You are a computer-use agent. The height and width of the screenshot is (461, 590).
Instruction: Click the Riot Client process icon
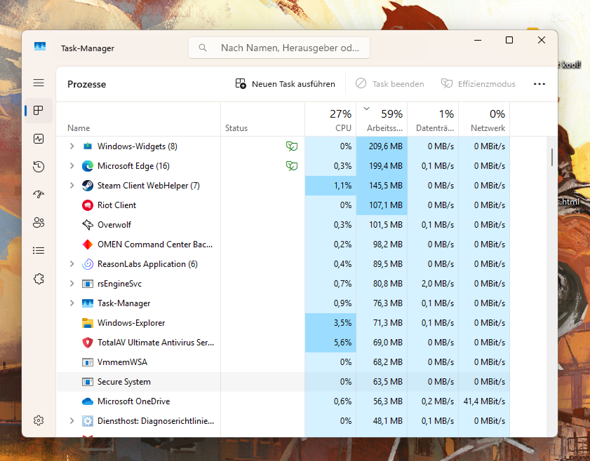tap(87, 205)
